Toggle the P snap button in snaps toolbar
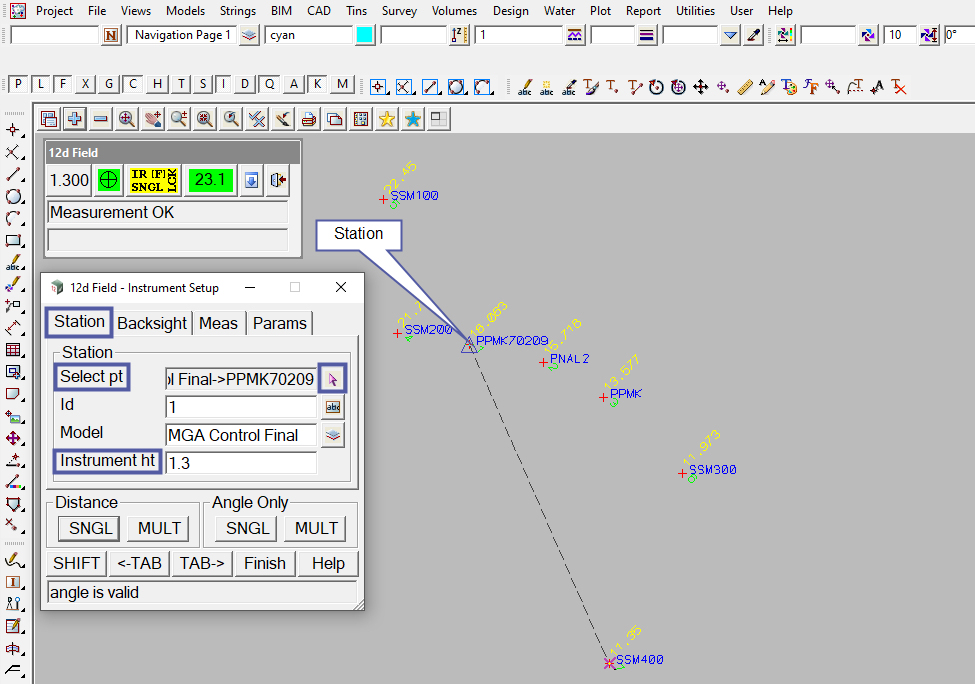The image size is (975, 684). pos(18,84)
